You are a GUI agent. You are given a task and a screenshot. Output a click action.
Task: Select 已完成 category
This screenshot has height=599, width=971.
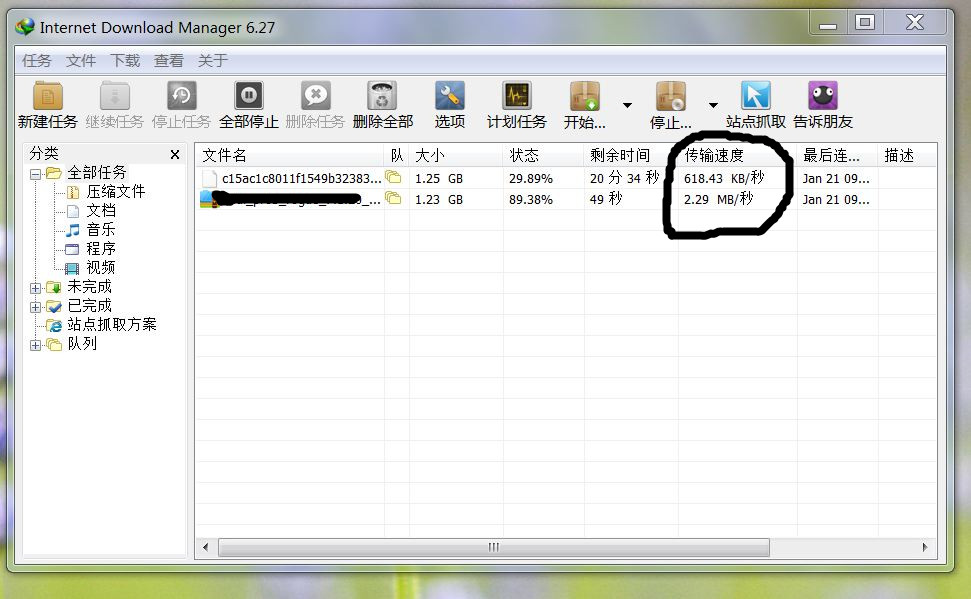coord(89,306)
